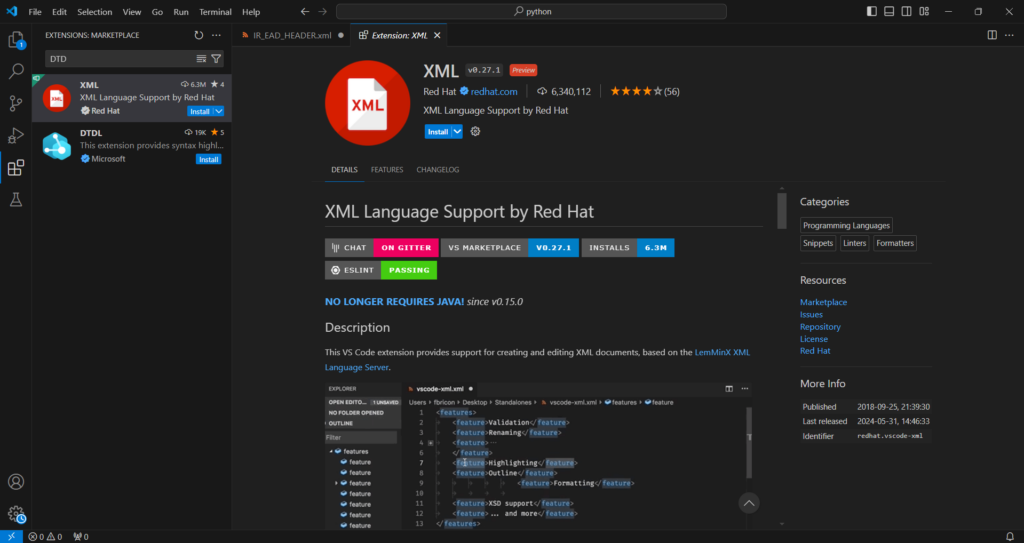This screenshot has height=543, width=1024.
Task: Open the remote window indicator in status bar
Action: (11, 536)
